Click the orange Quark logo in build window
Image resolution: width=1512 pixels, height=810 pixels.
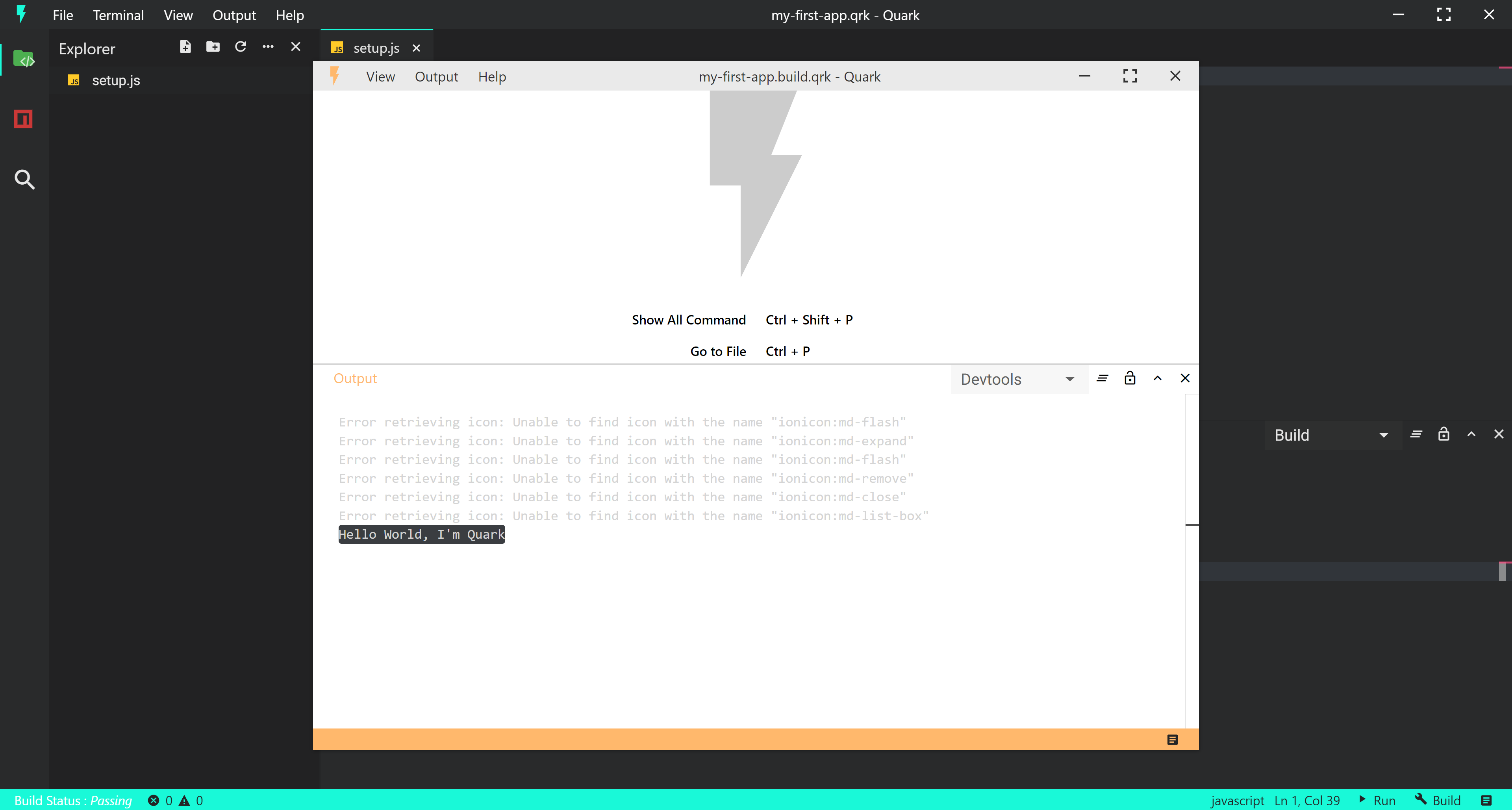point(335,76)
